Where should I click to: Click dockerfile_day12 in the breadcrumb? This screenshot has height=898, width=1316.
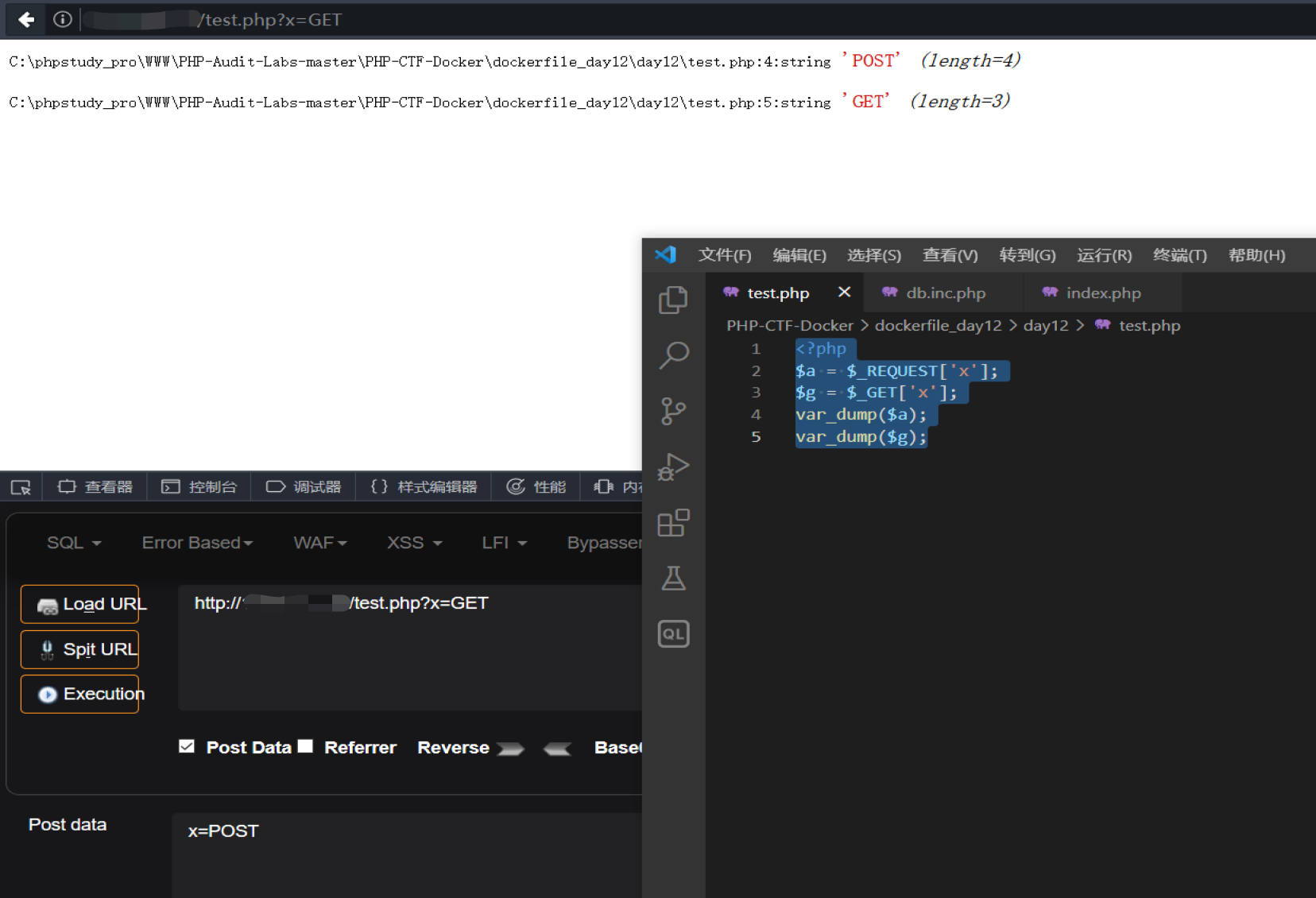pyautogui.click(x=938, y=325)
